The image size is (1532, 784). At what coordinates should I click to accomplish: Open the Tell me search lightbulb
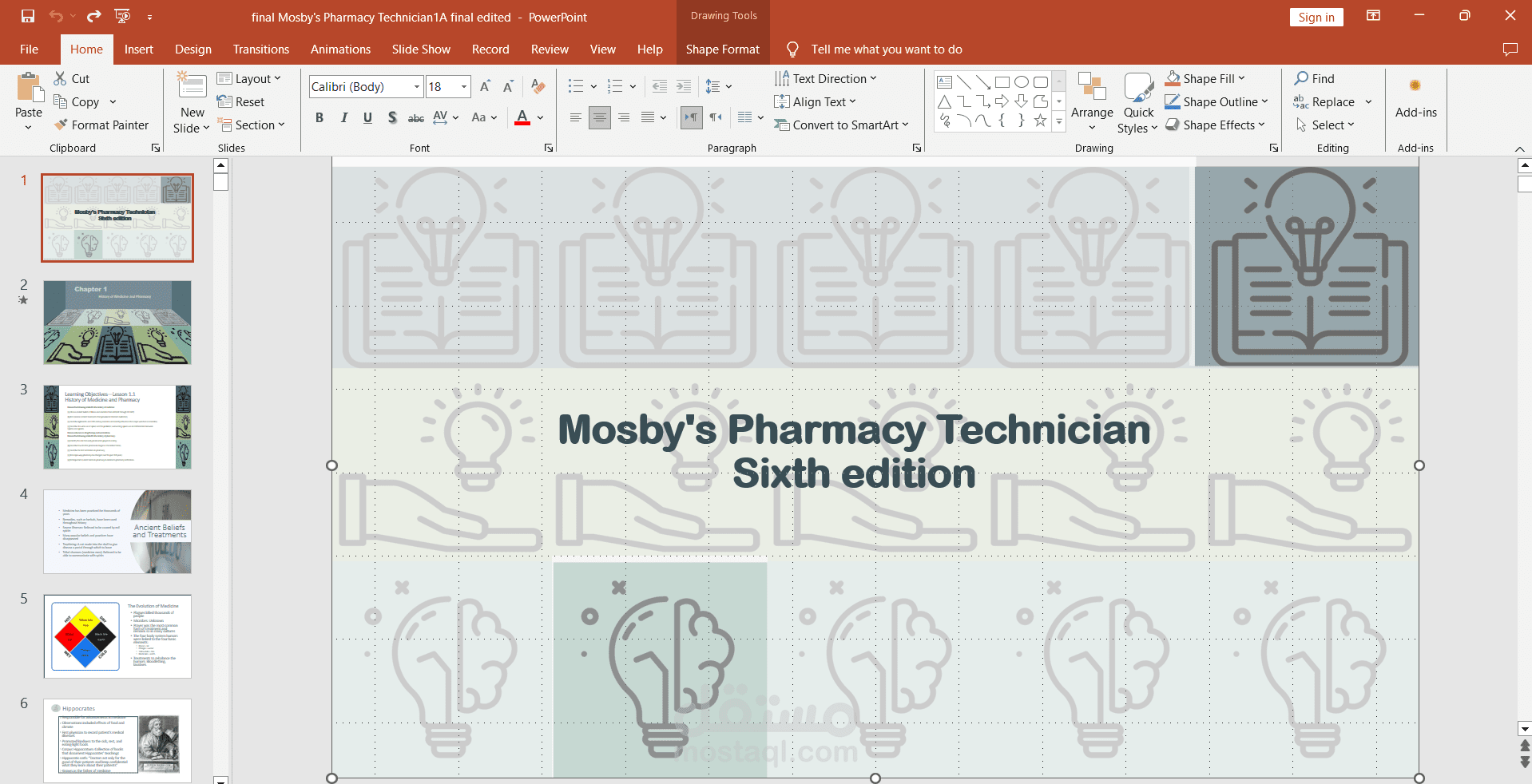coord(792,49)
